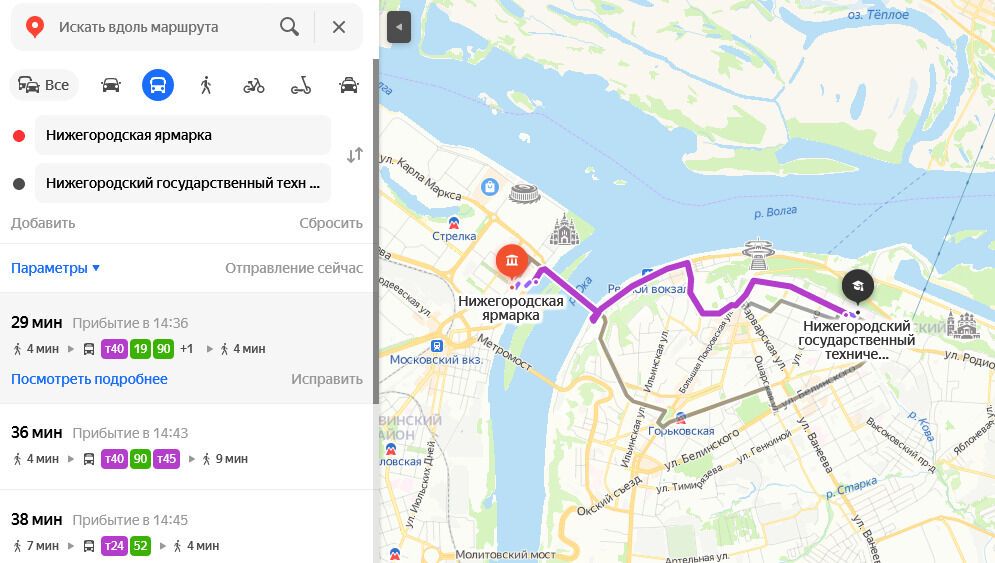Toggle the Все route modes option
Viewport: 995px width, 563px height.
click(x=44, y=85)
